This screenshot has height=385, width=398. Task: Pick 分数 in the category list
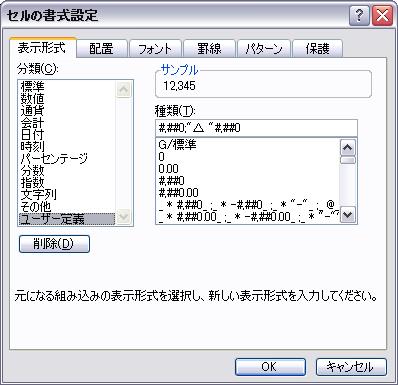pos(67,171)
